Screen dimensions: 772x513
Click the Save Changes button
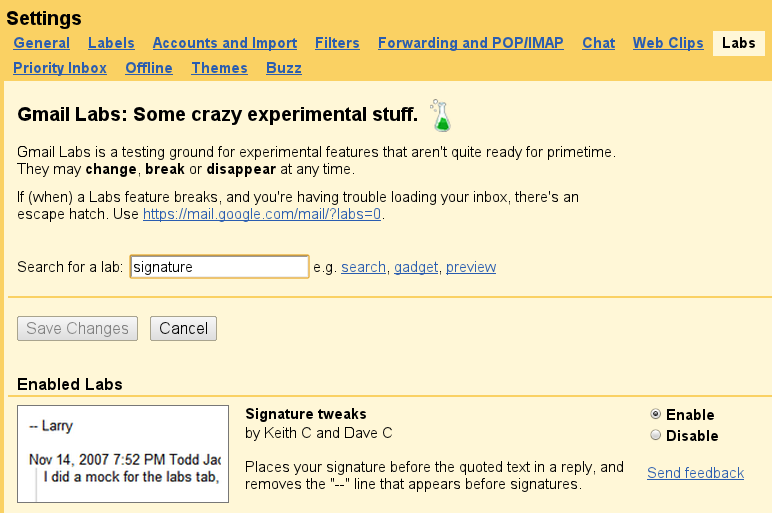pyautogui.click(x=77, y=328)
